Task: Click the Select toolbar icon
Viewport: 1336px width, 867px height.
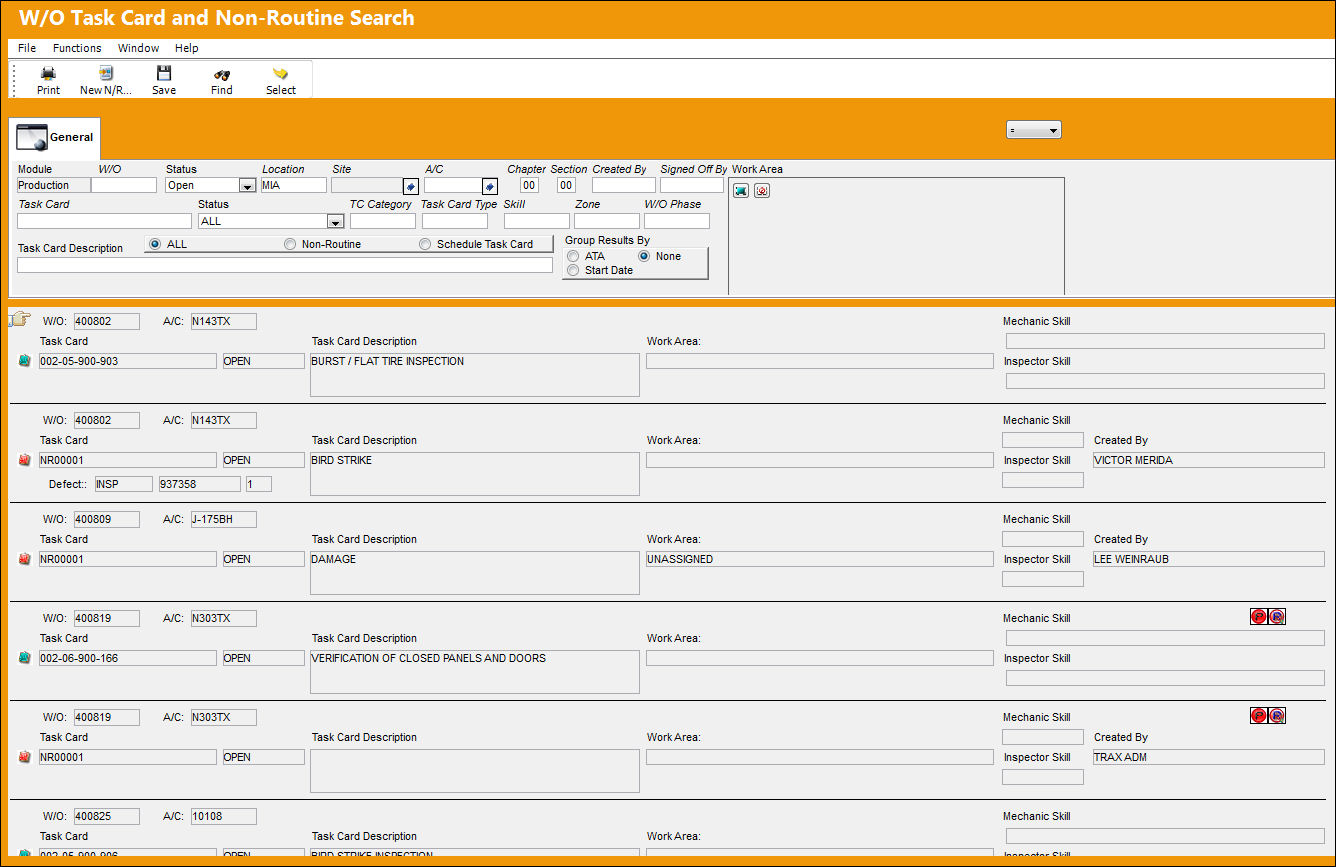Action: (x=281, y=79)
